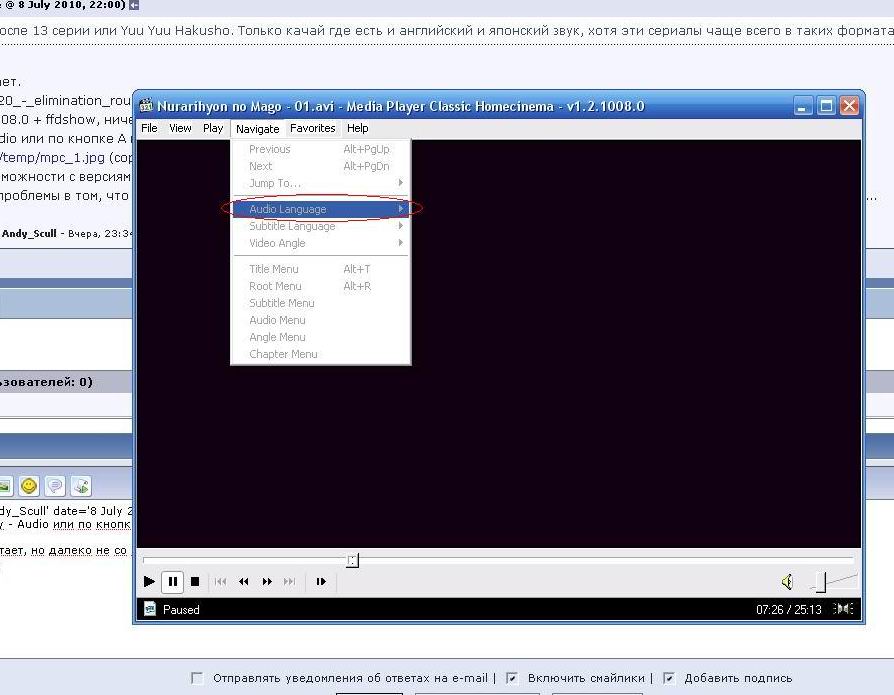
Task: Click the snapback icon after quote date
Action: pos(134,5)
